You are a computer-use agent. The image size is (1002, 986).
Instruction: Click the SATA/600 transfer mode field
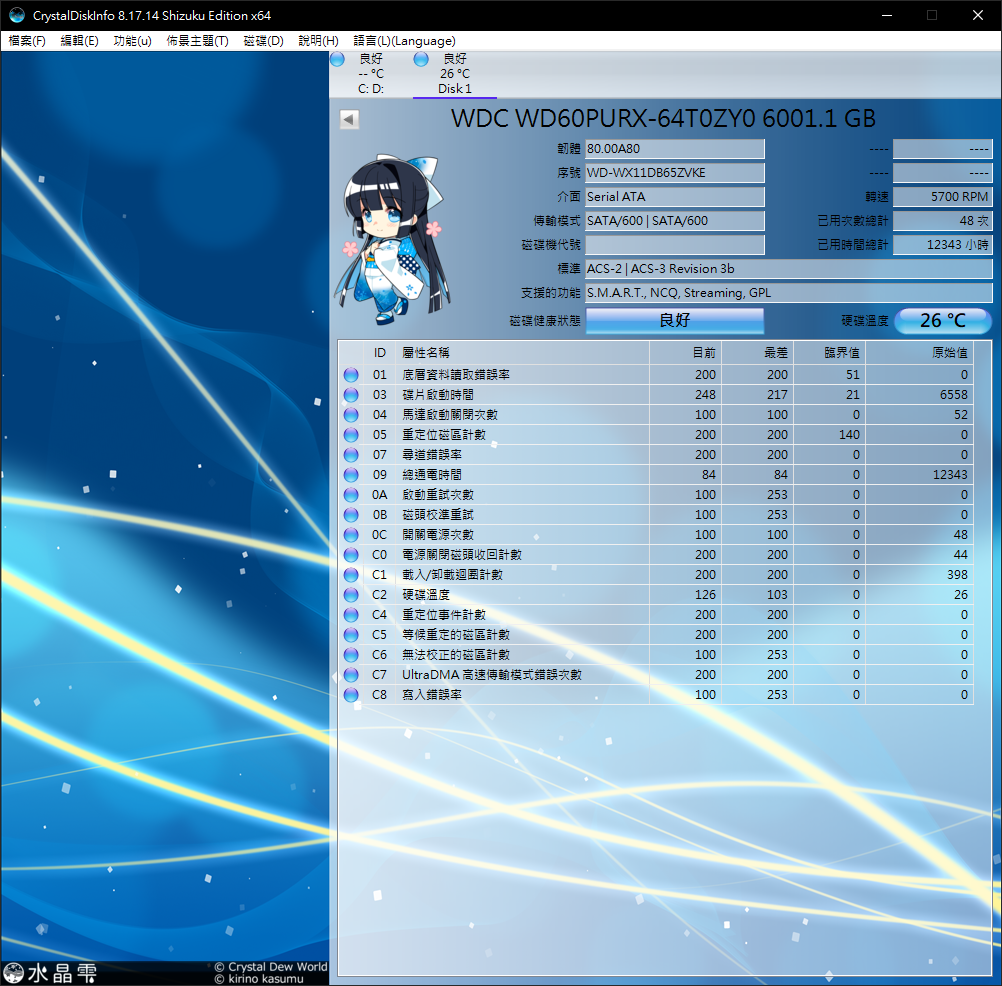pos(675,221)
